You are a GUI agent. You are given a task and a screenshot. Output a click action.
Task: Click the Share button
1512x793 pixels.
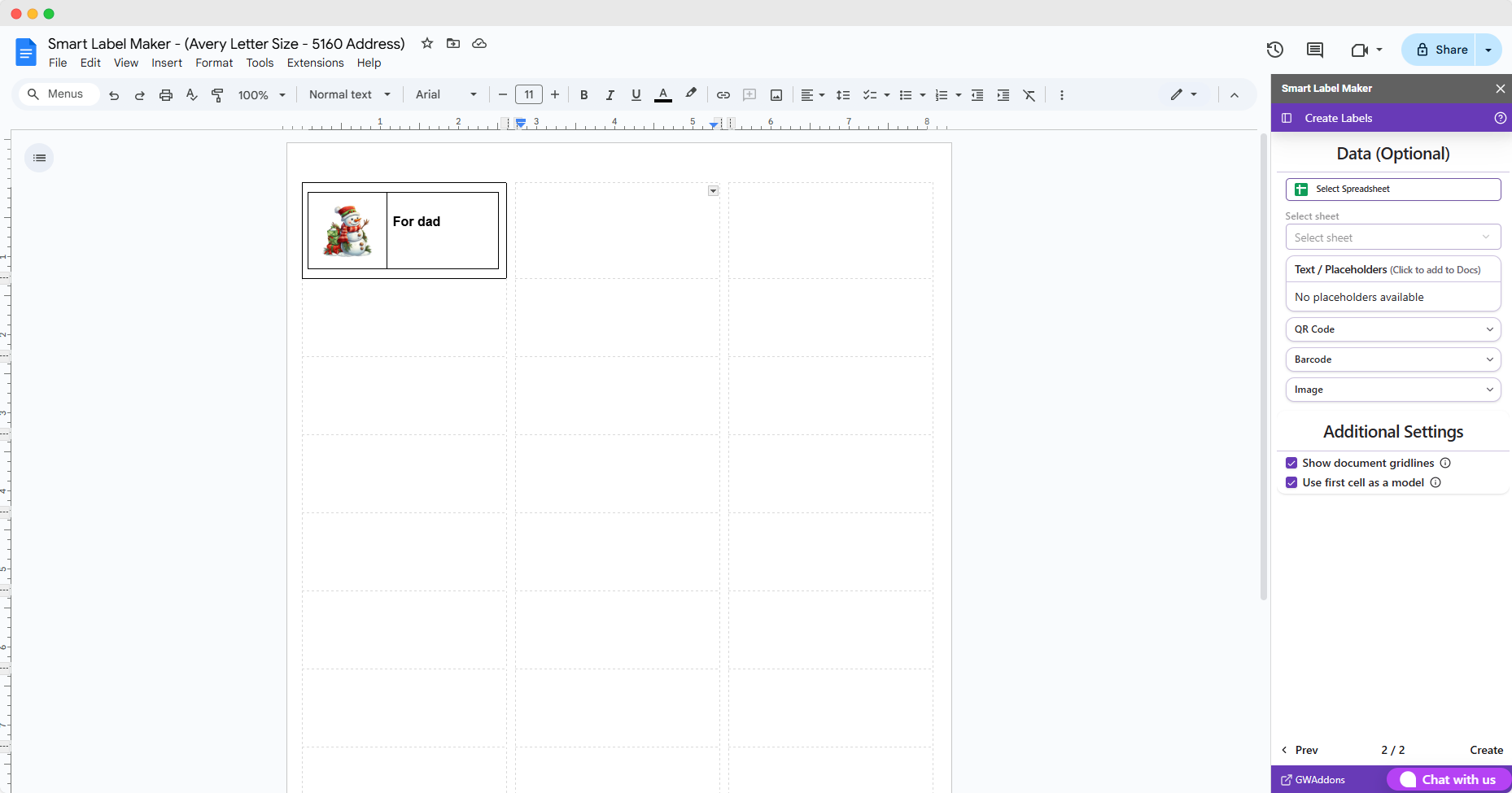point(1440,50)
